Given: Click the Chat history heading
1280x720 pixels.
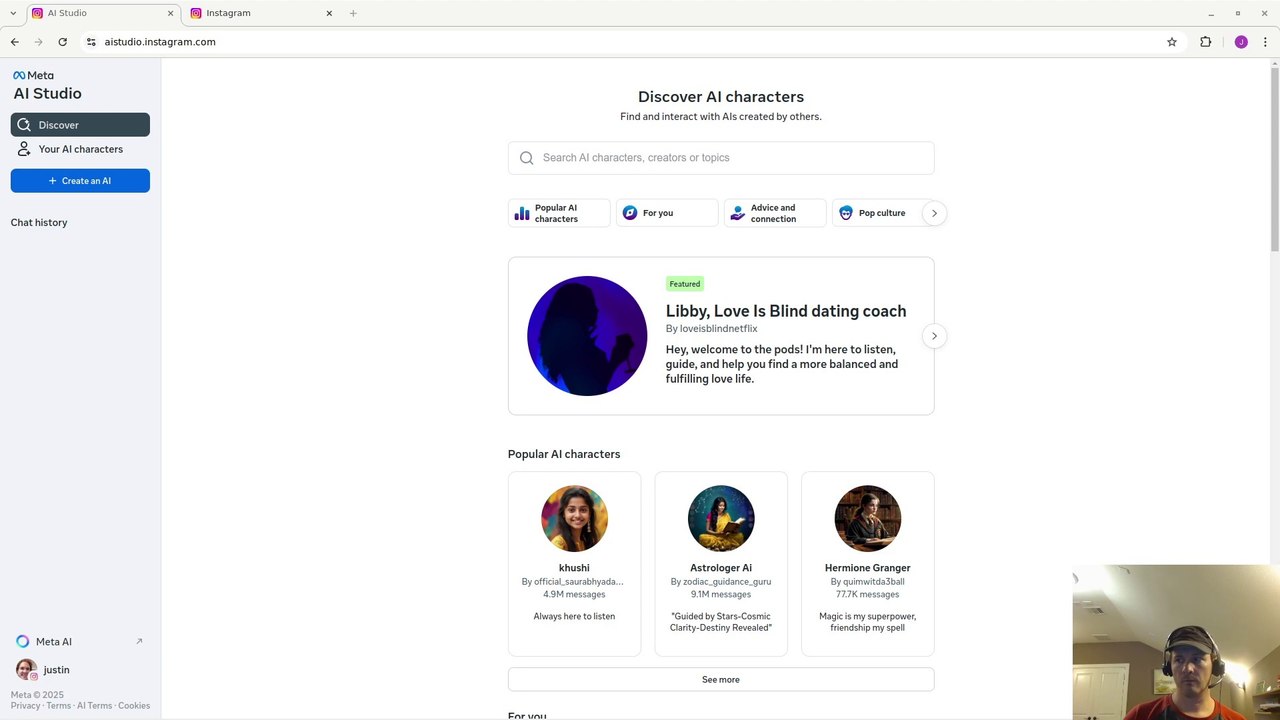Looking at the screenshot, I should point(39,223).
